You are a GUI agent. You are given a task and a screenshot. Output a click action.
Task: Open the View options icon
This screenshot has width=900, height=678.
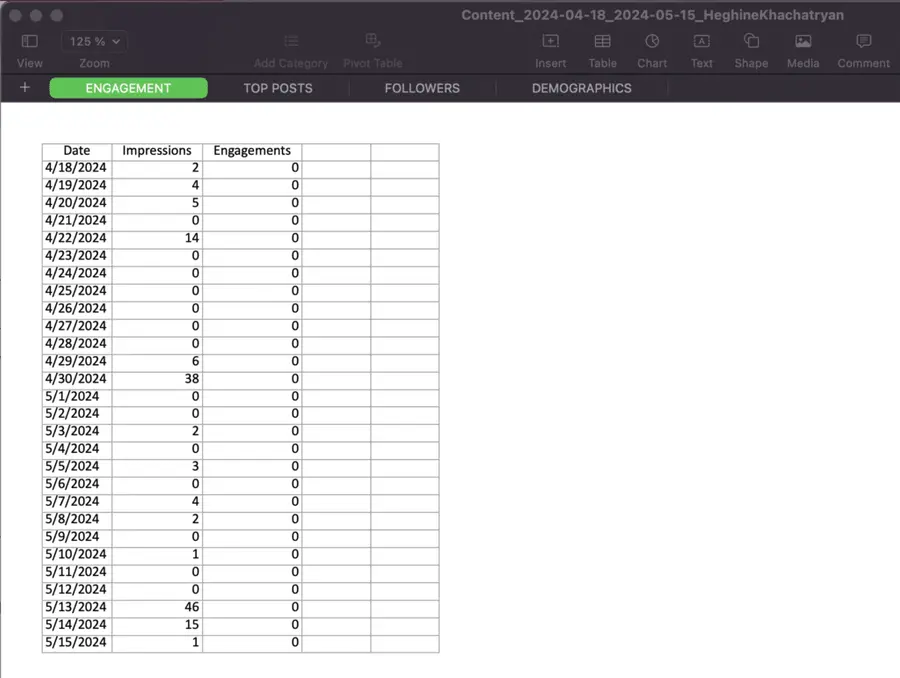pos(29,41)
